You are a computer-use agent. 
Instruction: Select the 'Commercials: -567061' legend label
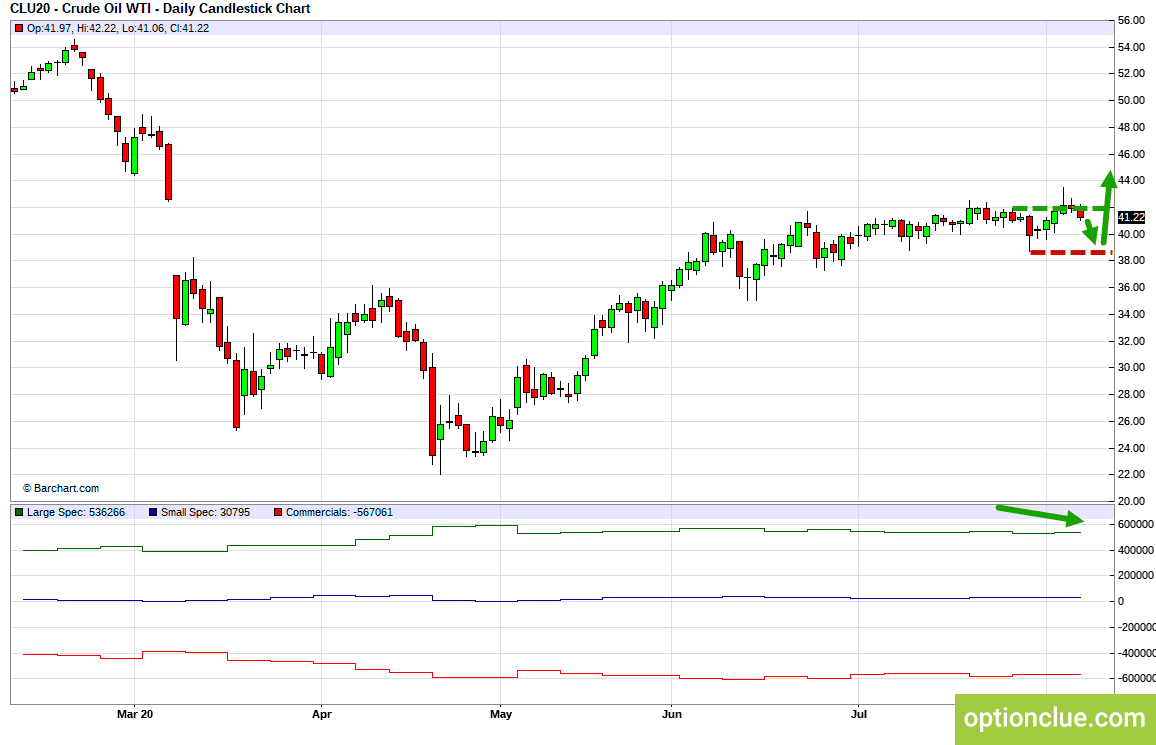tap(339, 512)
